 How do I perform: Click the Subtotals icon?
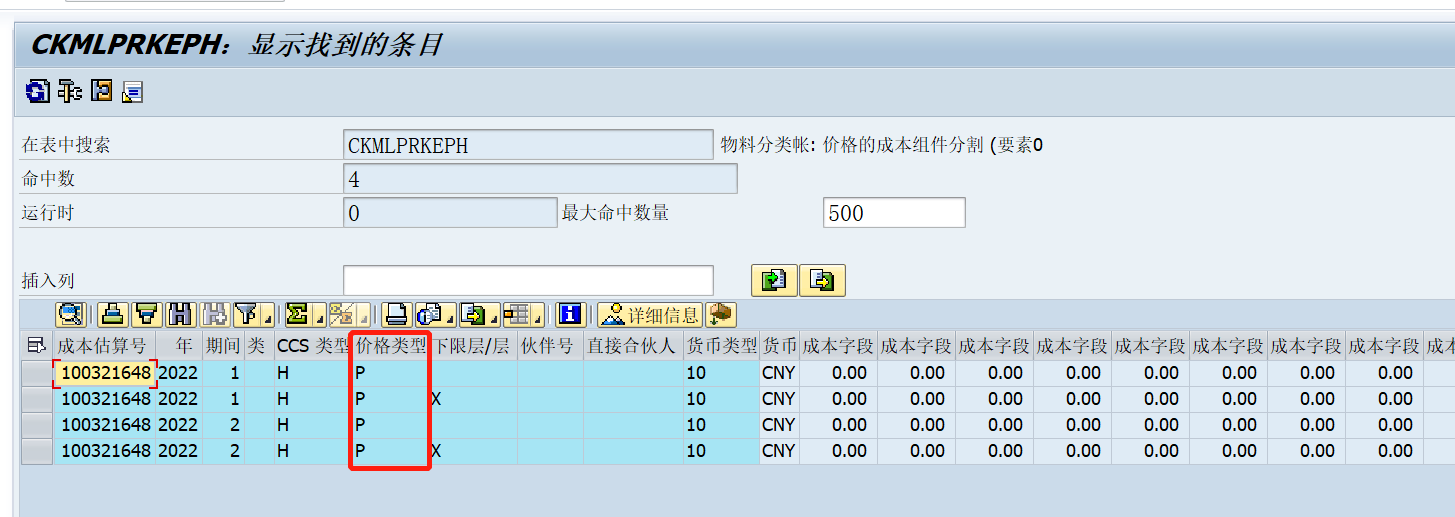click(x=341, y=315)
